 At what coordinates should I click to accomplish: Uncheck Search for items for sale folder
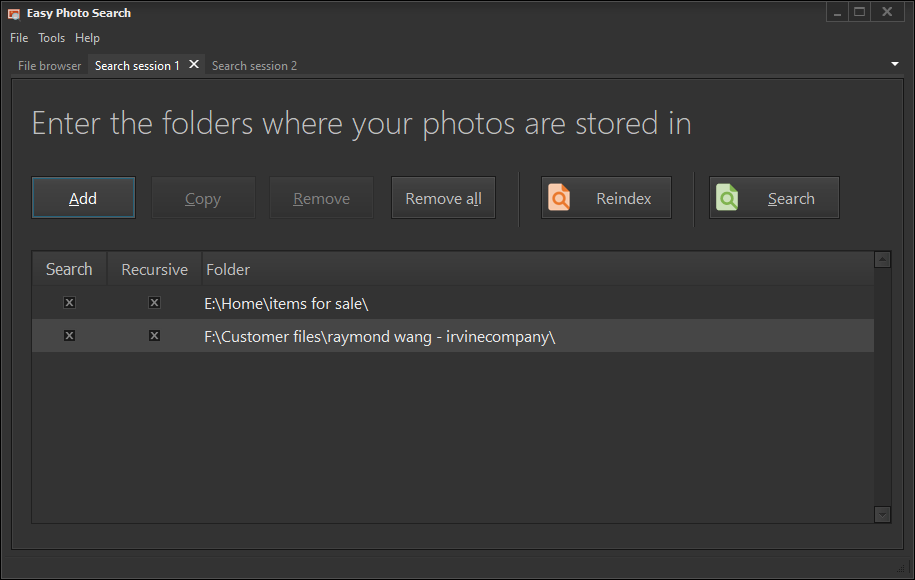tap(69, 303)
